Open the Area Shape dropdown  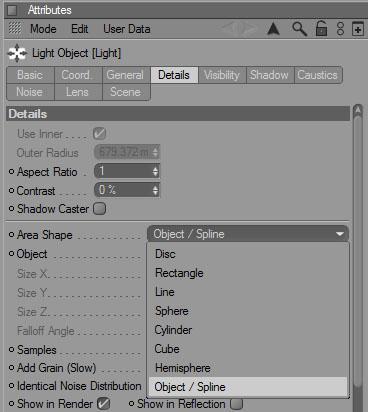pyautogui.click(x=248, y=234)
